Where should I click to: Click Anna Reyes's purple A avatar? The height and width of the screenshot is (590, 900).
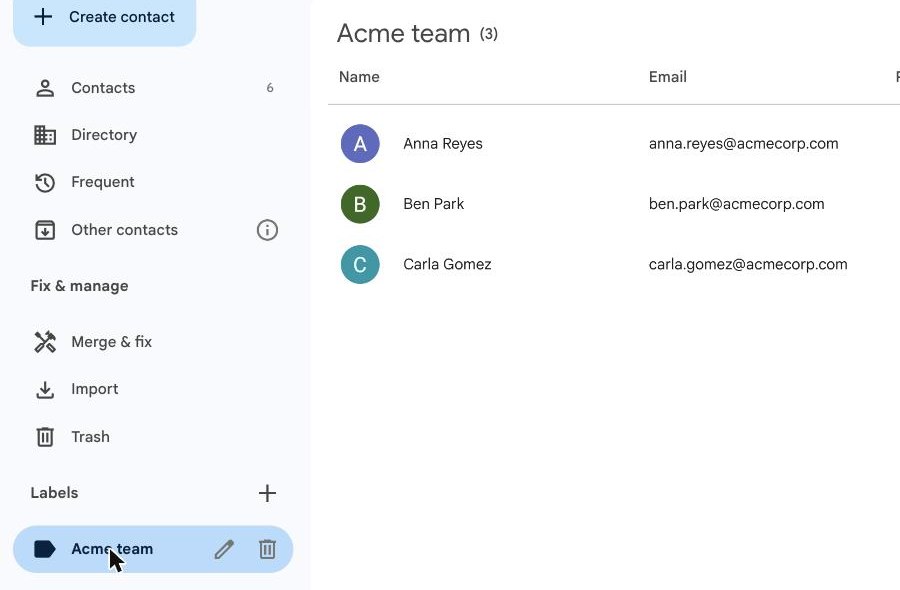click(360, 143)
